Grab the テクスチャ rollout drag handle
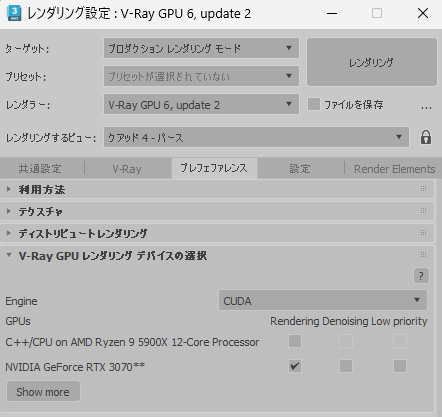The height and width of the screenshot is (417, 442). (x=423, y=210)
